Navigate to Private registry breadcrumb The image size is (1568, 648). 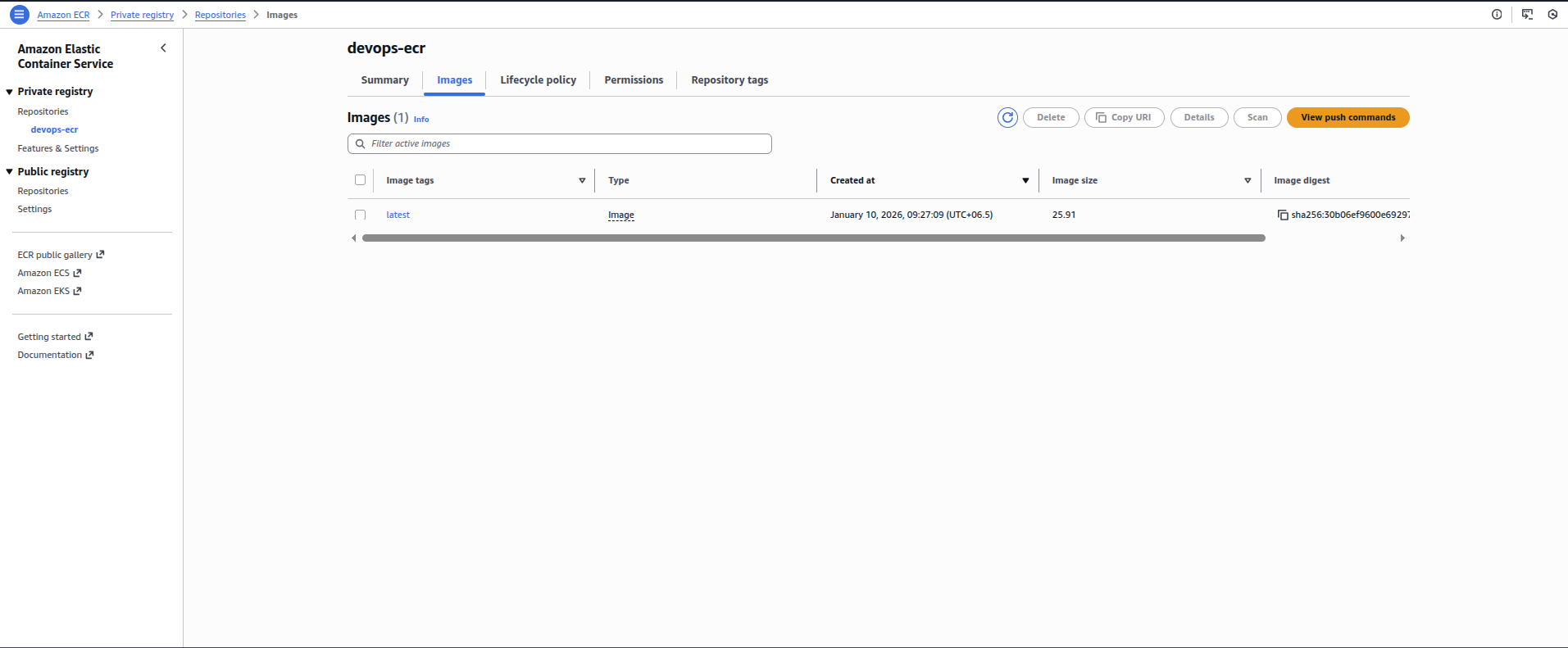[142, 15]
